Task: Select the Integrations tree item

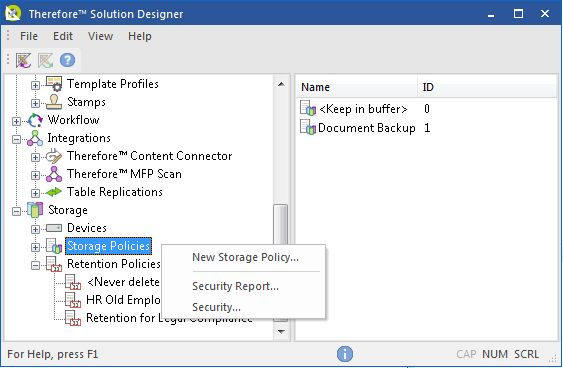Action: coord(79,138)
